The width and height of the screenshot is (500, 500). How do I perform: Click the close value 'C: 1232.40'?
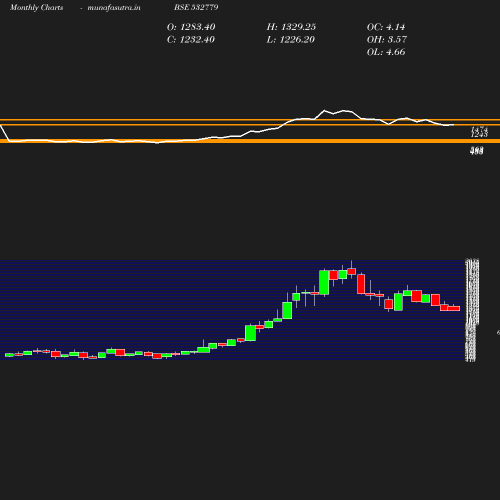pos(191,40)
